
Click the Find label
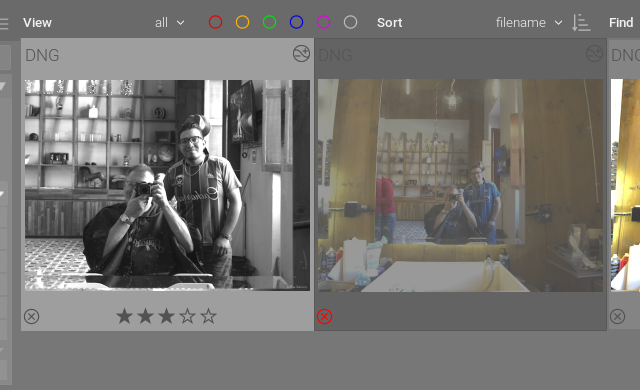pyautogui.click(x=621, y=23)
